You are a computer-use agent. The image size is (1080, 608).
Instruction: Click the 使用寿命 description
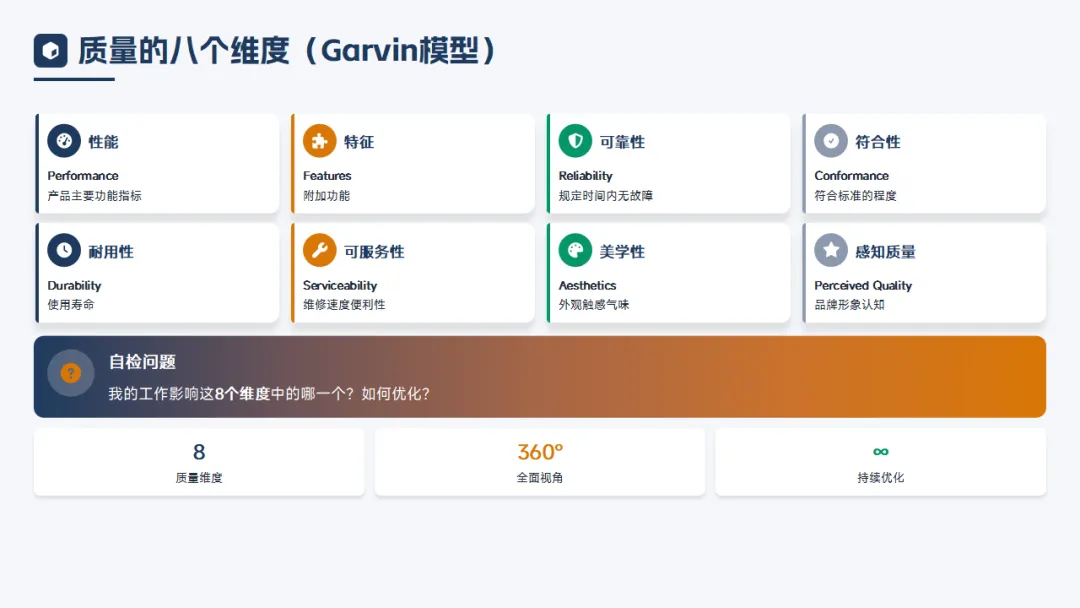point(71,304)
